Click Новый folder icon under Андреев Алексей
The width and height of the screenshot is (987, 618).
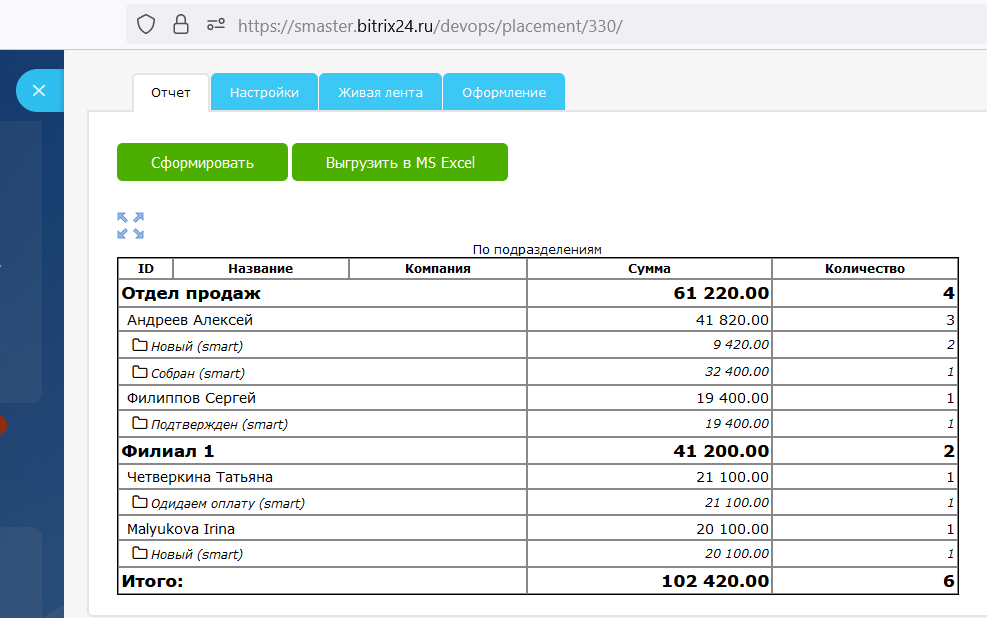pos(140,345)
